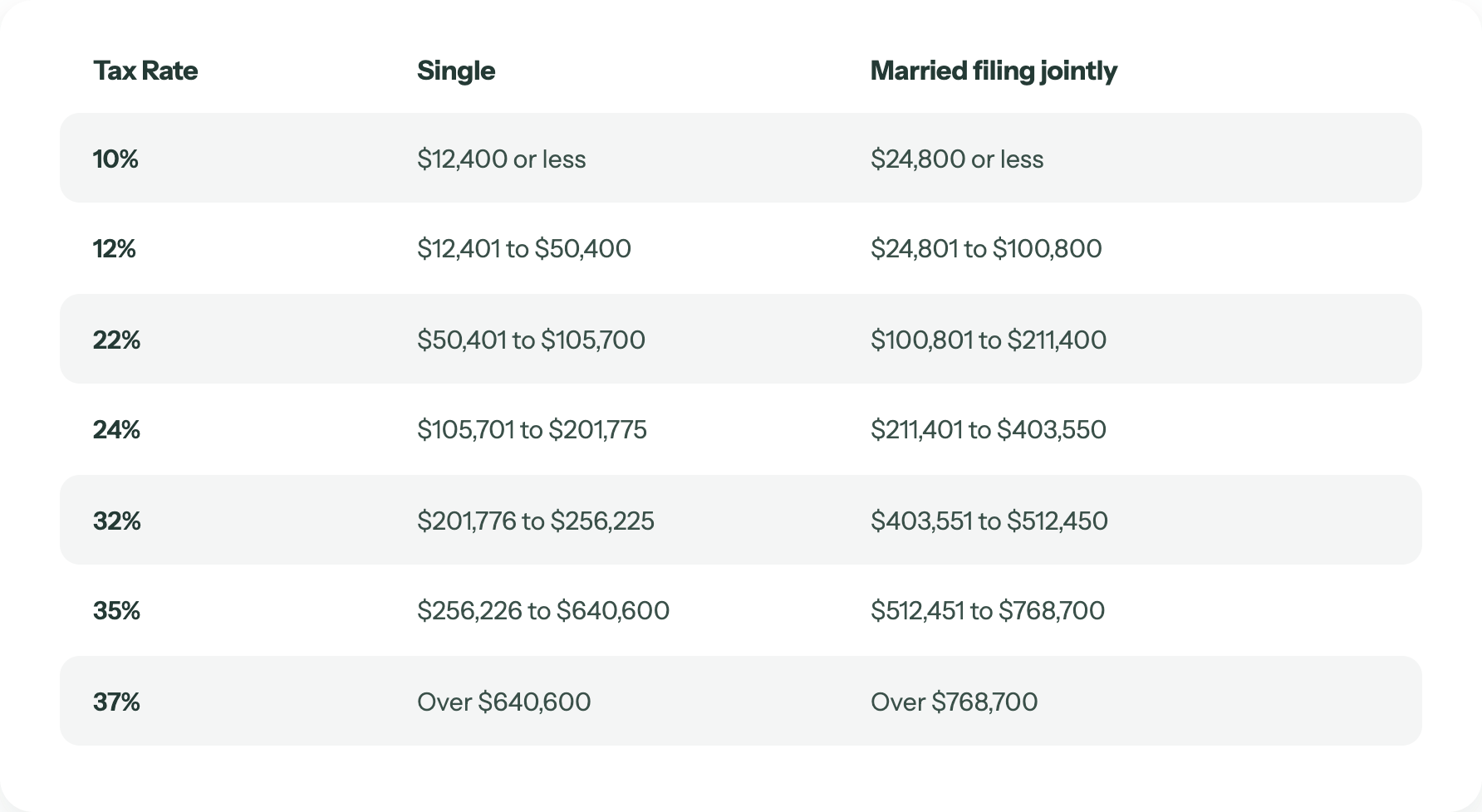Select the 32% tax rate cell
The height and width of the screenshot is (812, 1482).
click(117, 521)
